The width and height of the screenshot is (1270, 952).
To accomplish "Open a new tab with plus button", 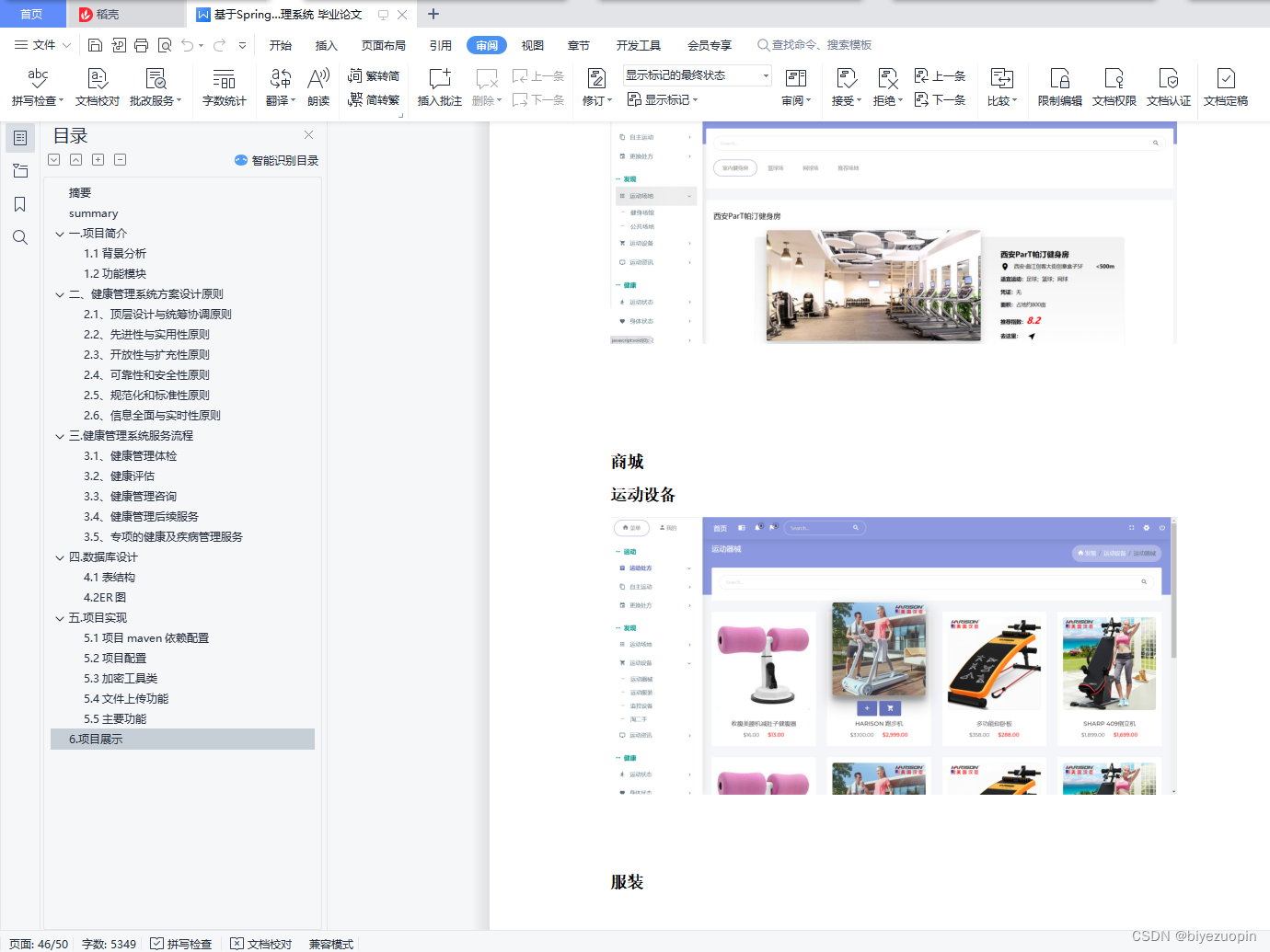I will coord(433,14).
